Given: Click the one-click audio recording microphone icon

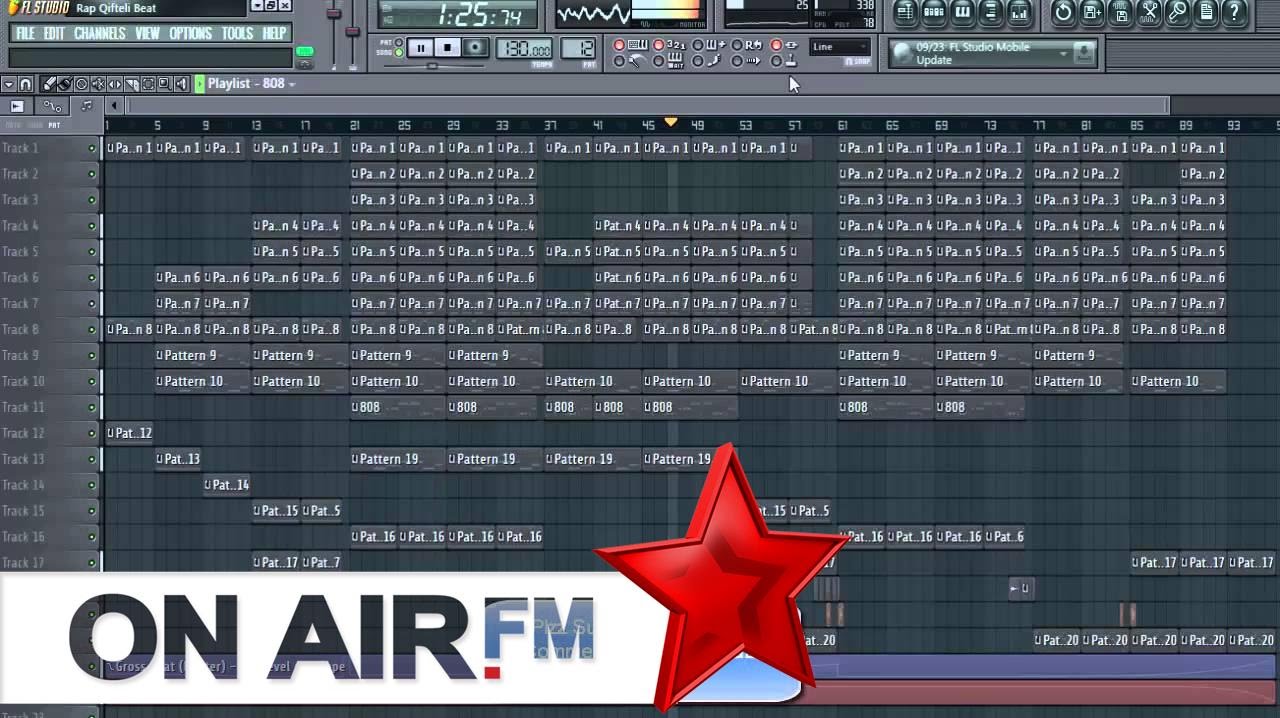Looking at the screenshot, I should point(1177,12).
